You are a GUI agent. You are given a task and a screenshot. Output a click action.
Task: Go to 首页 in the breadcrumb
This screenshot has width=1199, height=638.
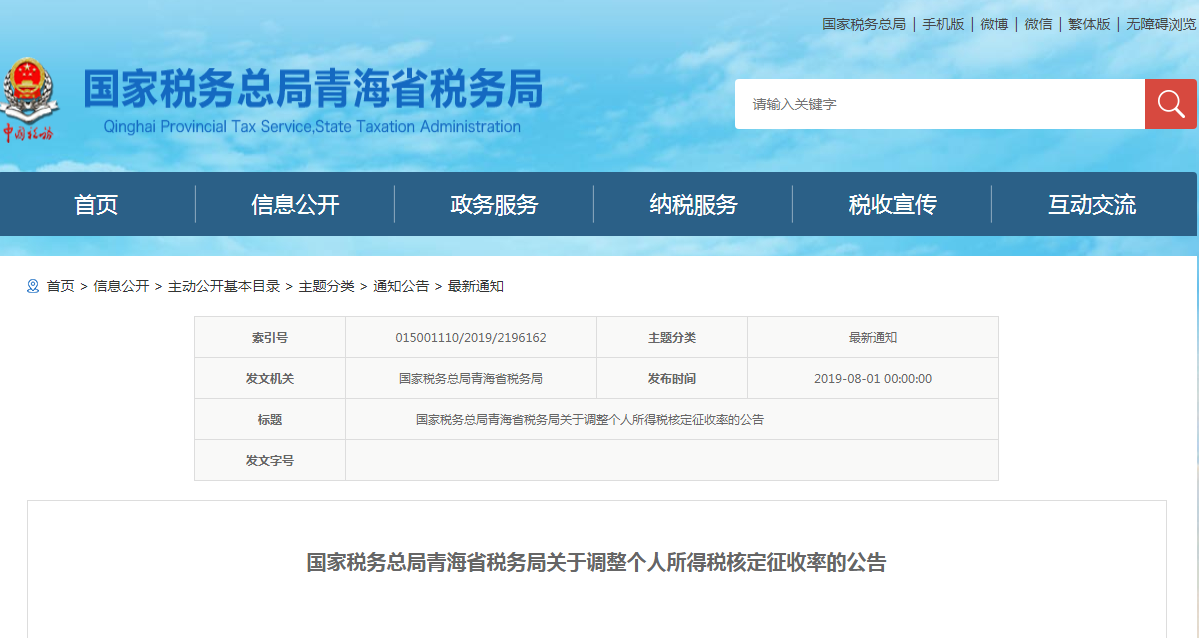(60, 286)
